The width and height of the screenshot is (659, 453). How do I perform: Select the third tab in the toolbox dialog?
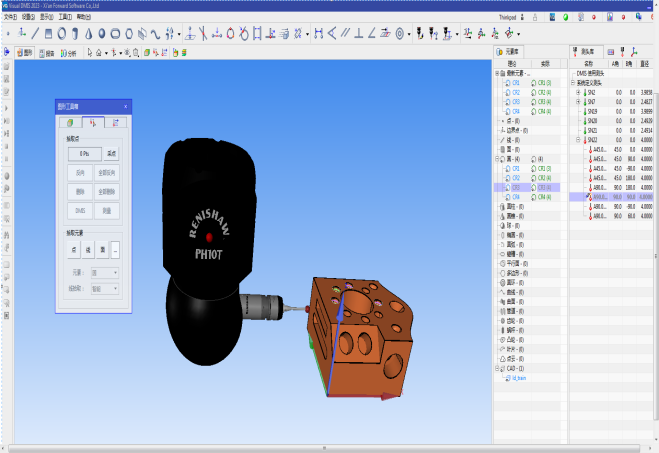click(x=116, y=122)
